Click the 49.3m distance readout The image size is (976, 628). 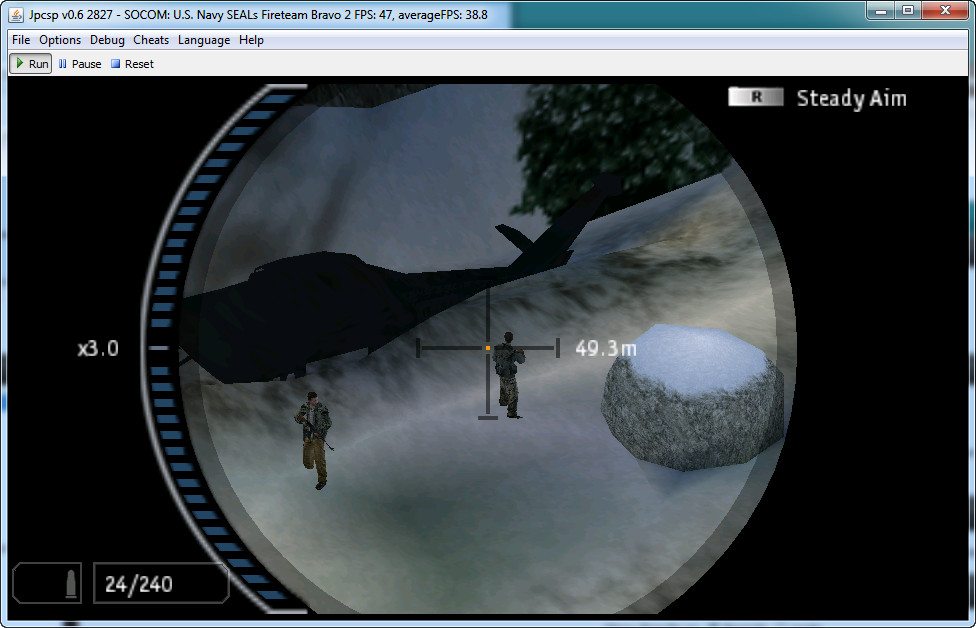pyautogui.click(x=605, y=348)
